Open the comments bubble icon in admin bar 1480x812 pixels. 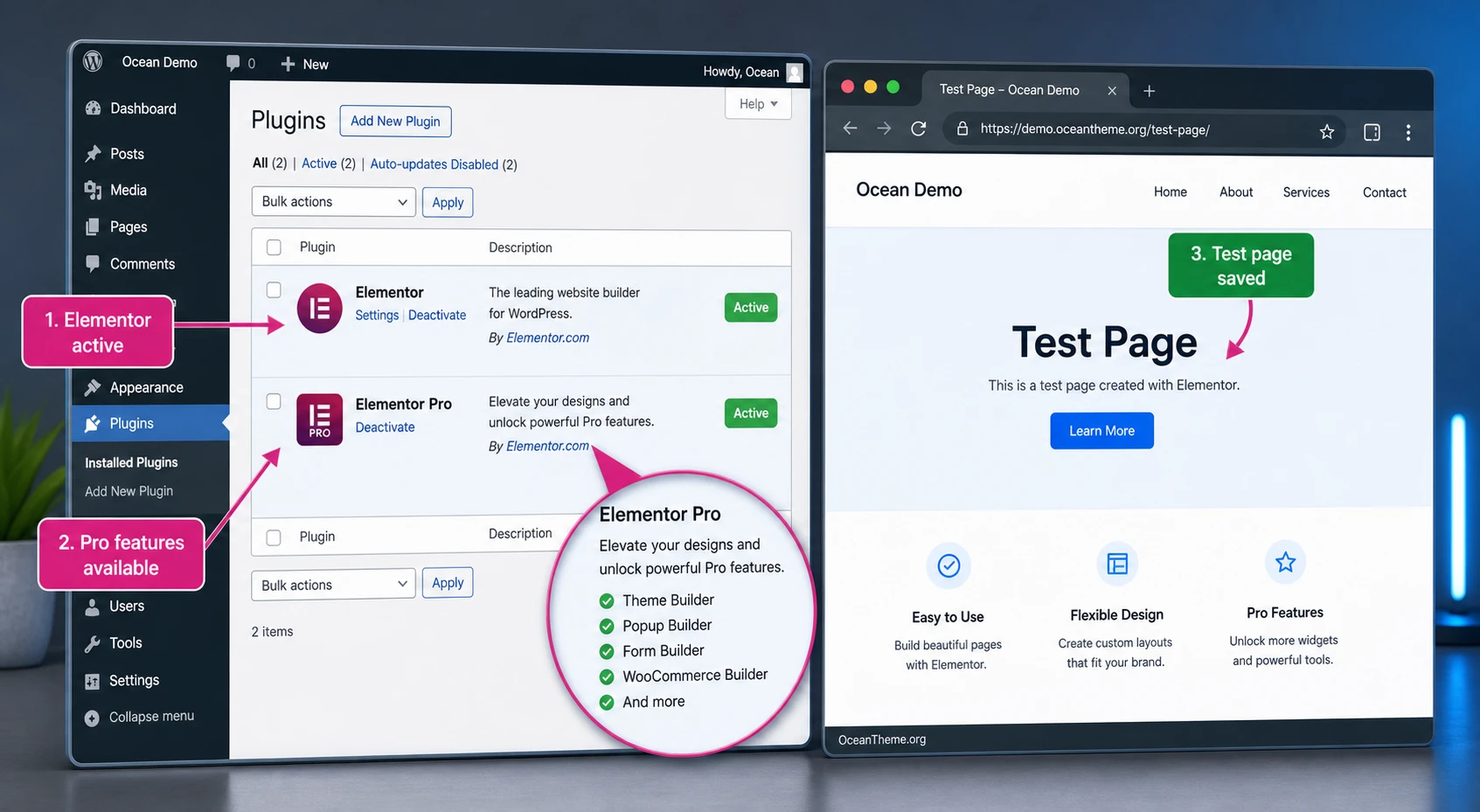coord(233,63)
